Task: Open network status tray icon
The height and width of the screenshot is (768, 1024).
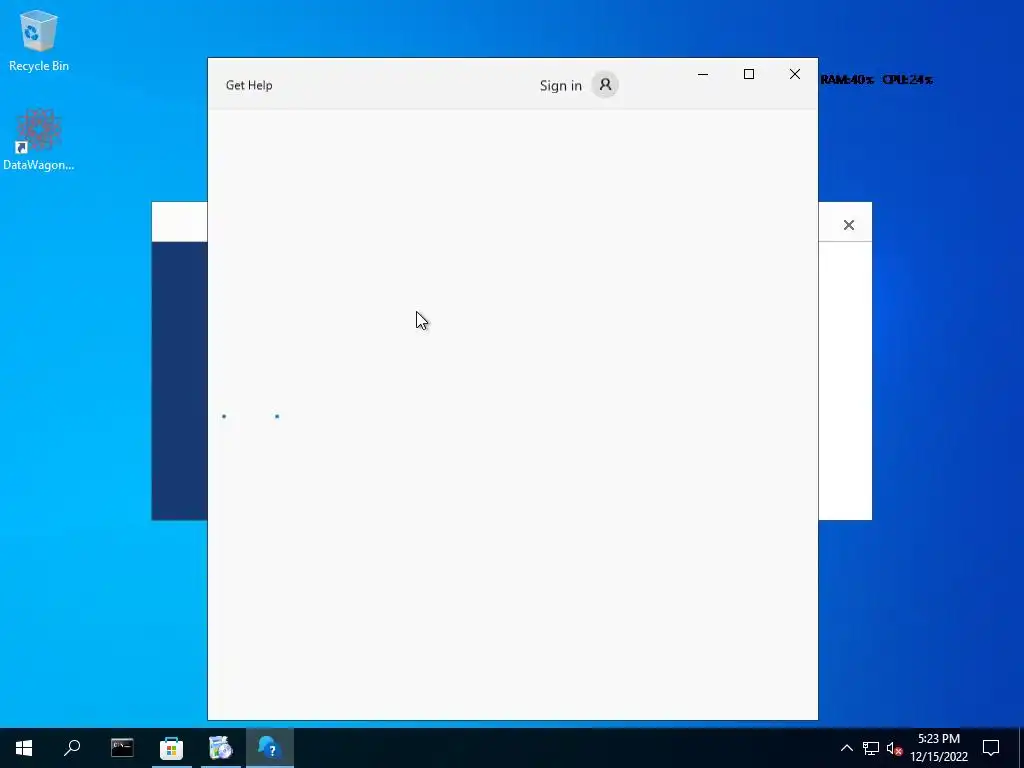Action: 871,748
